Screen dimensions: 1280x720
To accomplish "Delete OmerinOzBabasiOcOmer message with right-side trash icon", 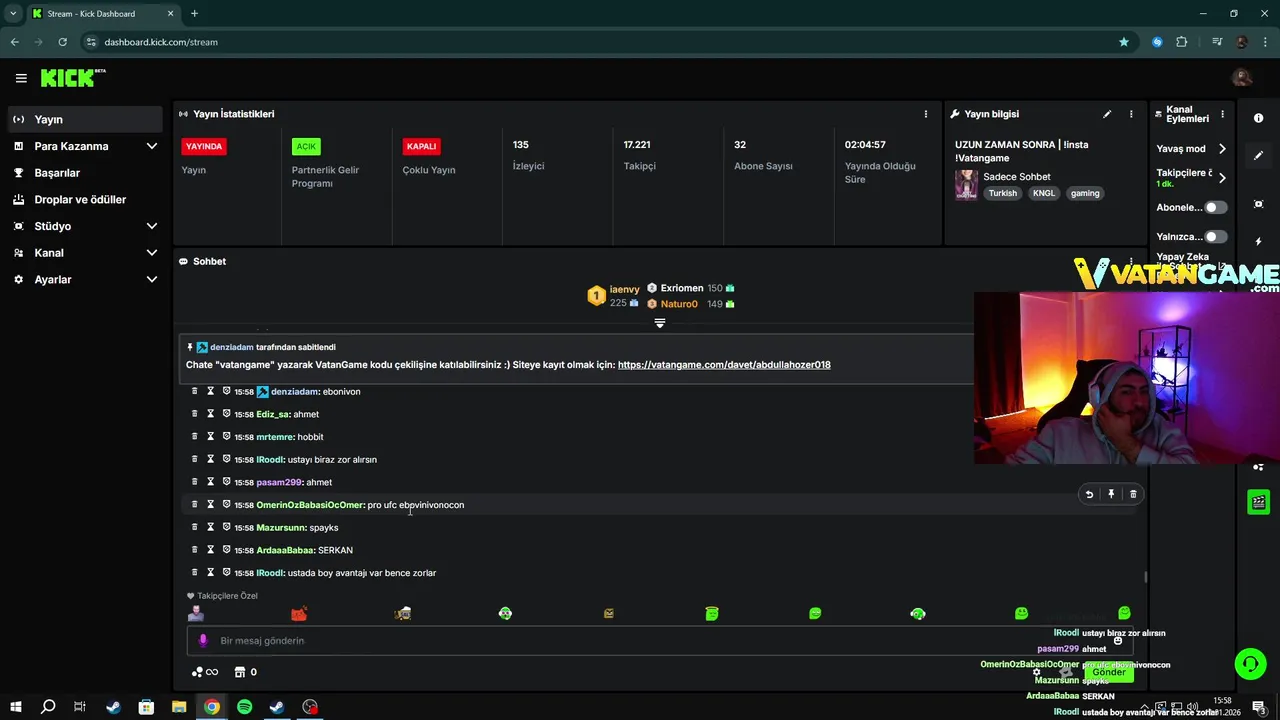I will (1133, 494).
